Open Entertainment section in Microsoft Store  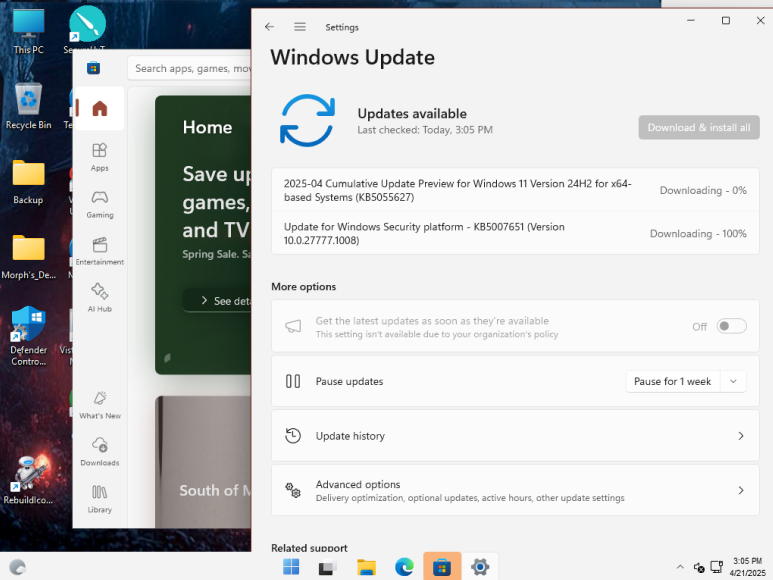click(100, 251)
